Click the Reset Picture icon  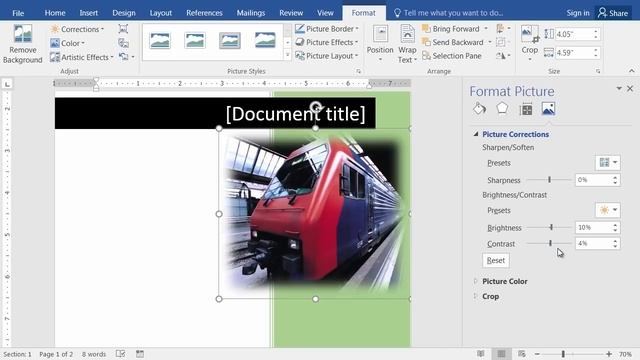[x=124, y=57]
